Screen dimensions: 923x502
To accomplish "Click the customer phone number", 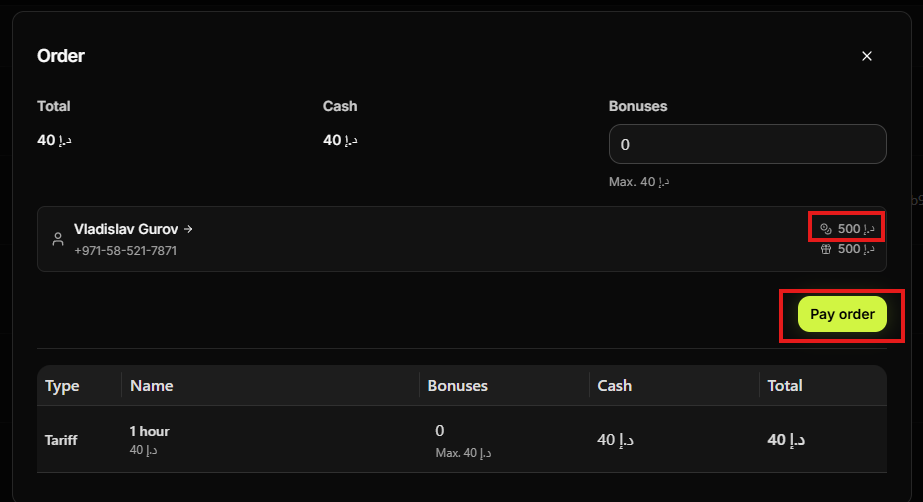I will pyautogui.click(x=125, y=251).
